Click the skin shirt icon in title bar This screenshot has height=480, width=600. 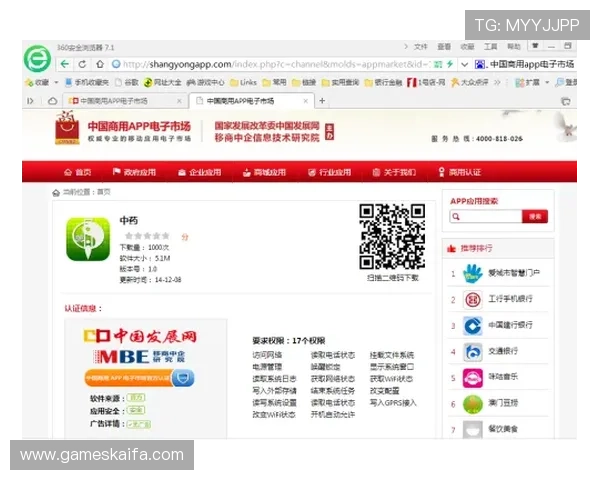[x=535, y=46]
